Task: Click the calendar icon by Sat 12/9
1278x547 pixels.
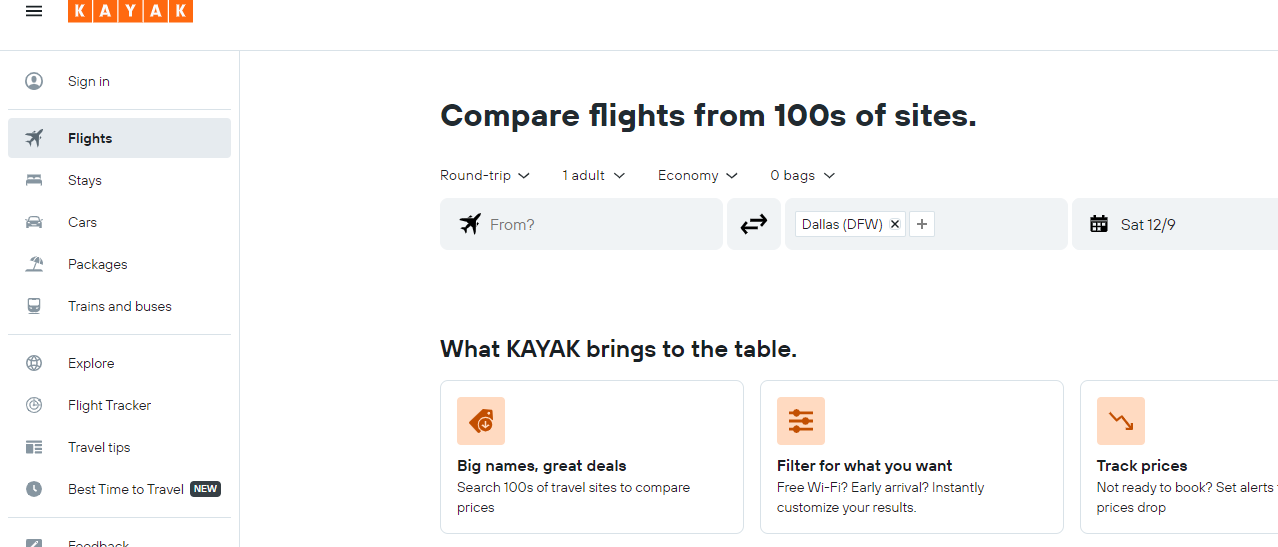Action: pyautogui.click(x=1099, y=224)
